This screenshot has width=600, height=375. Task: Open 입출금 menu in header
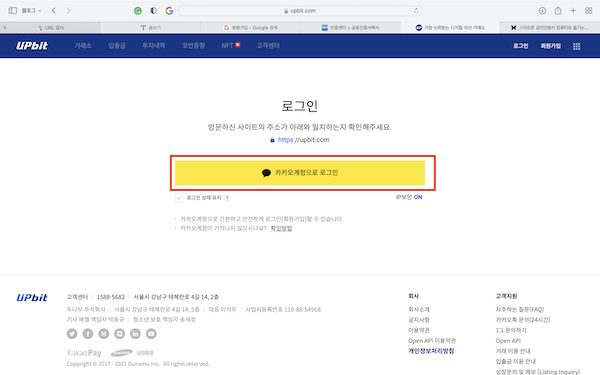tap(117, 46)
